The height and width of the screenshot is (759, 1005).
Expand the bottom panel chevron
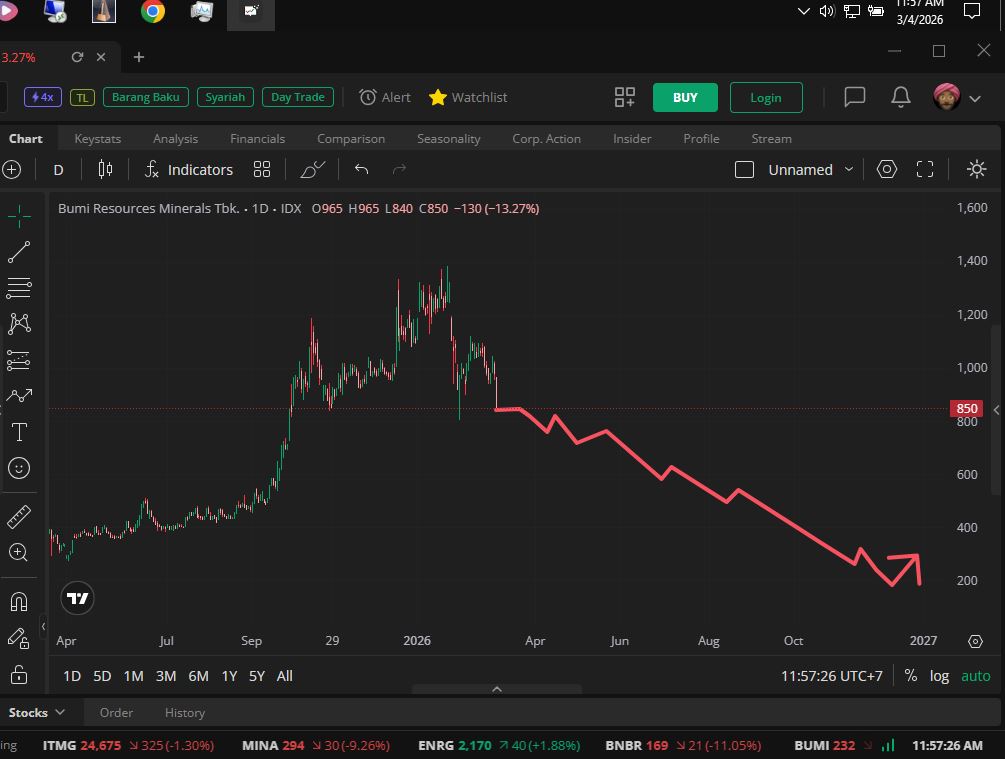click(497, 689)
